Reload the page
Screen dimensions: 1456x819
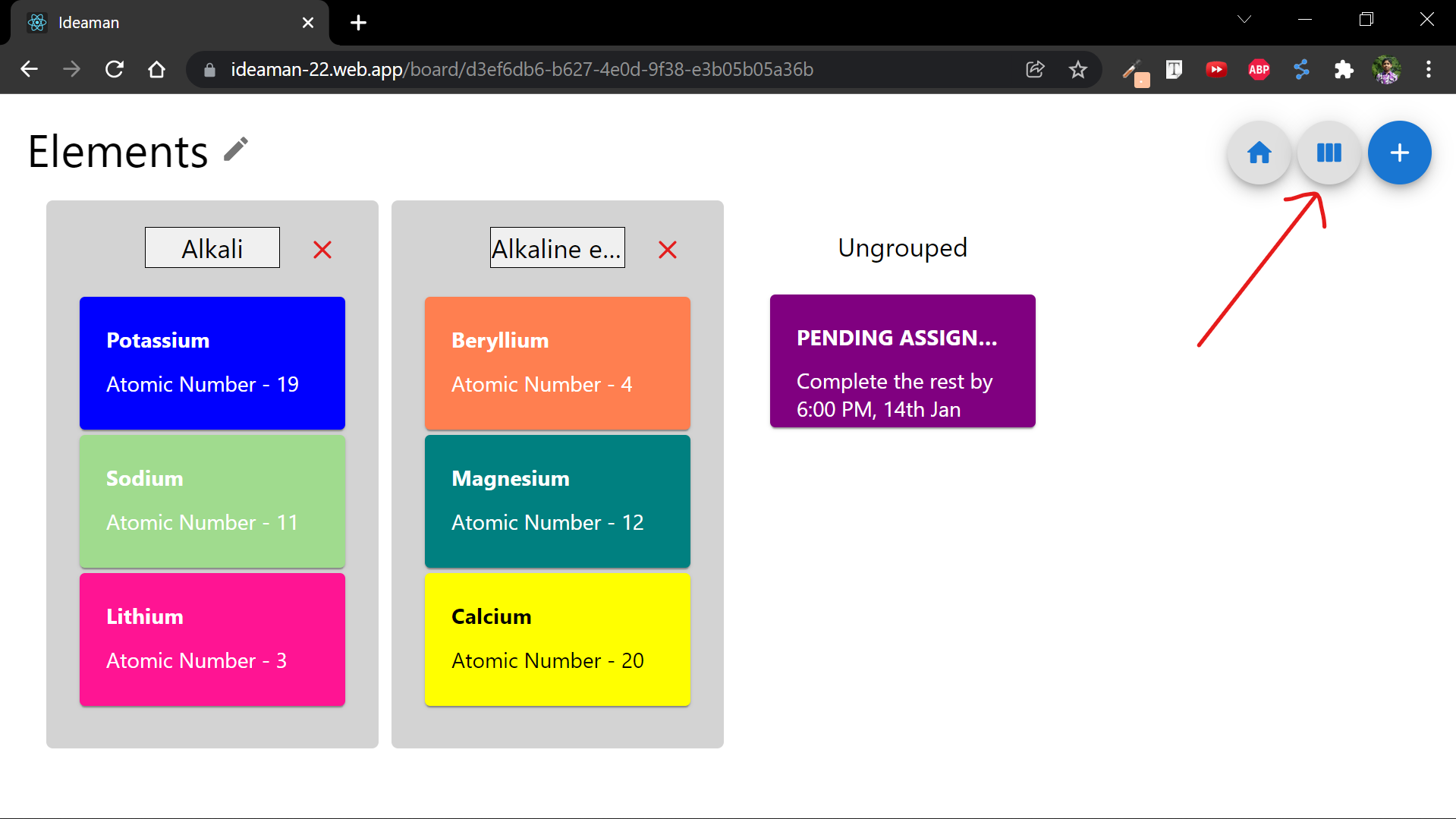coord(114,69)
